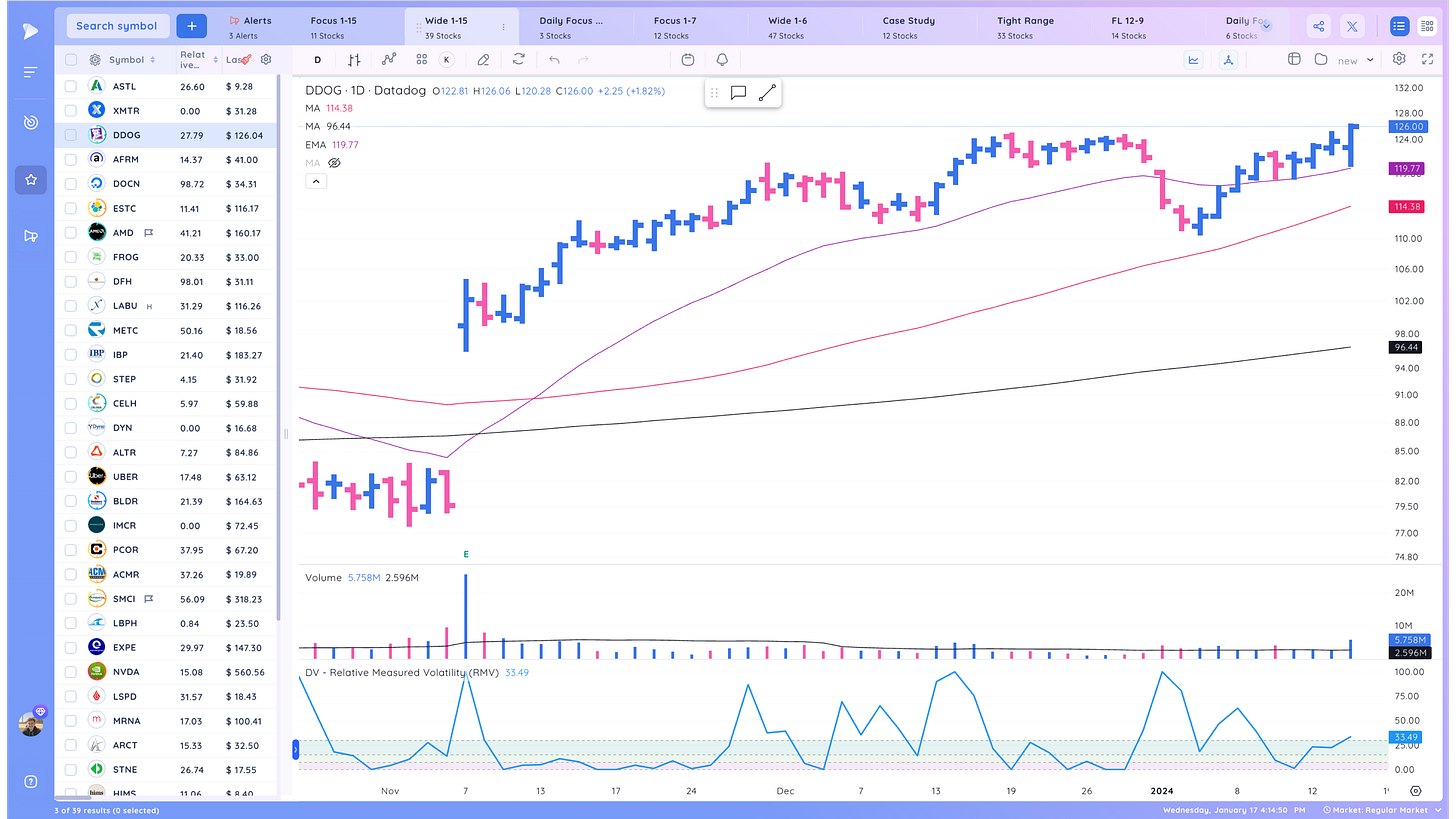Image resolution: width=1456 pixels, height=819 pixels.
Task: Select the trend line tool in the floating toolbar
Action: pos(767,93)
